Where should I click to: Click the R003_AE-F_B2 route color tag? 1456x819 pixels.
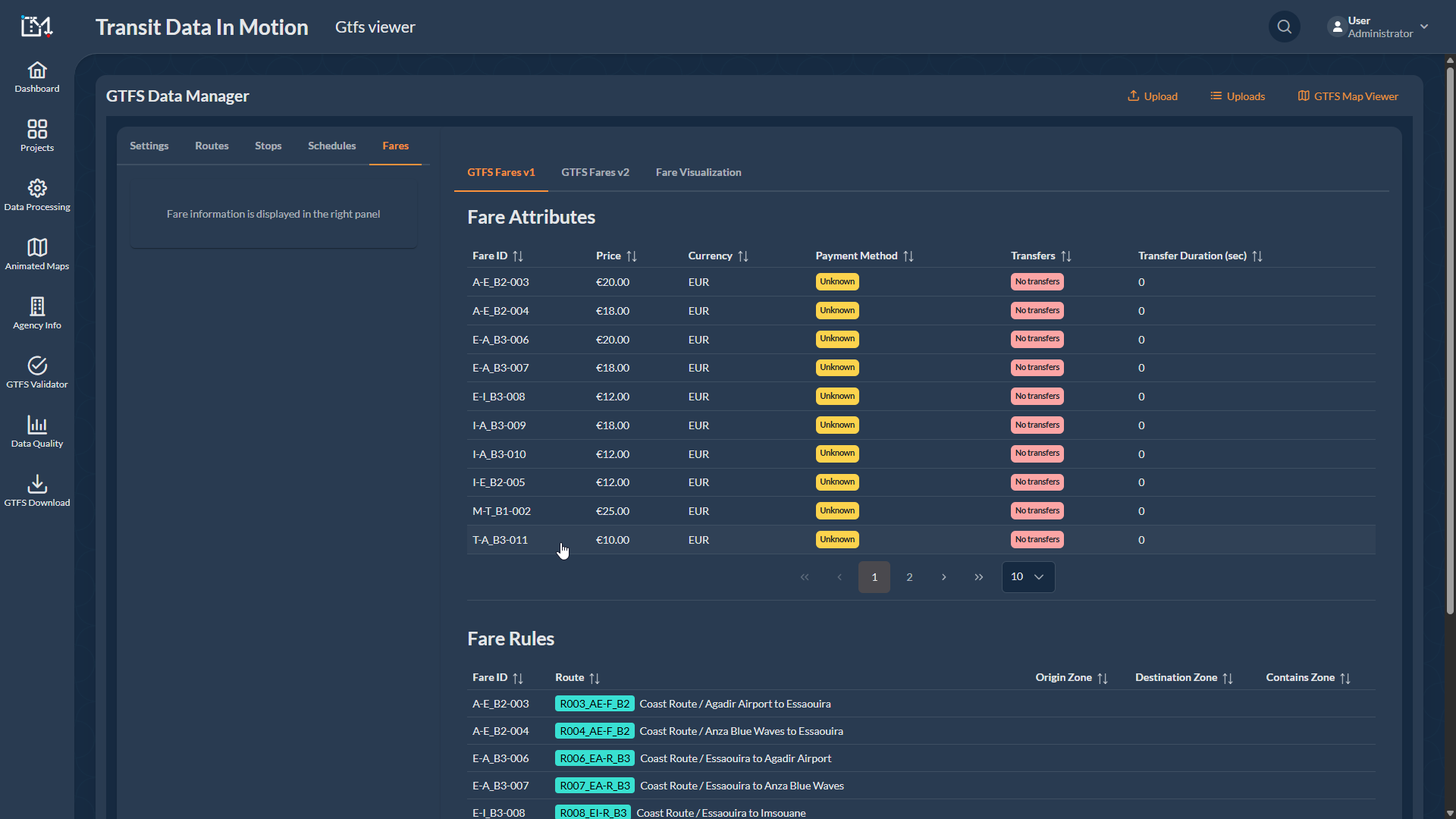coord(595,704)
